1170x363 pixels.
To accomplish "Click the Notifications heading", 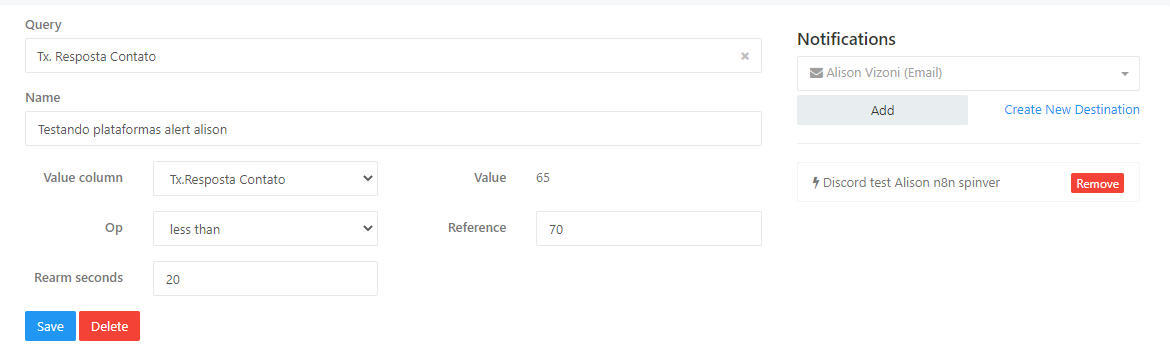I will click(846, 39).
